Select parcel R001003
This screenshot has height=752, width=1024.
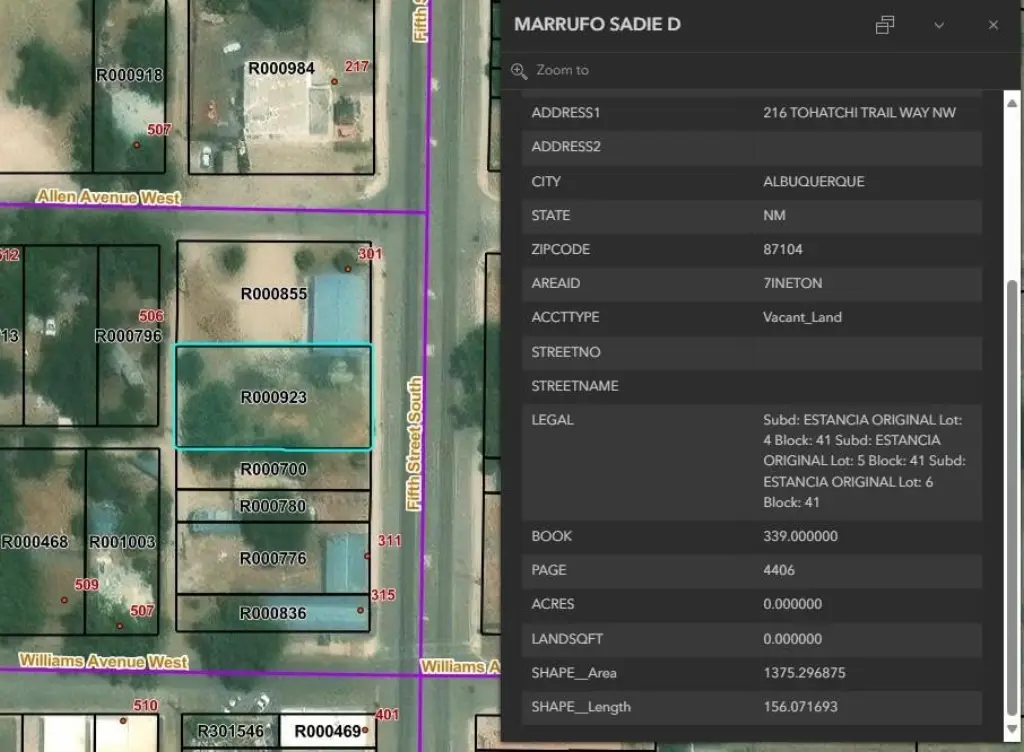122,542
